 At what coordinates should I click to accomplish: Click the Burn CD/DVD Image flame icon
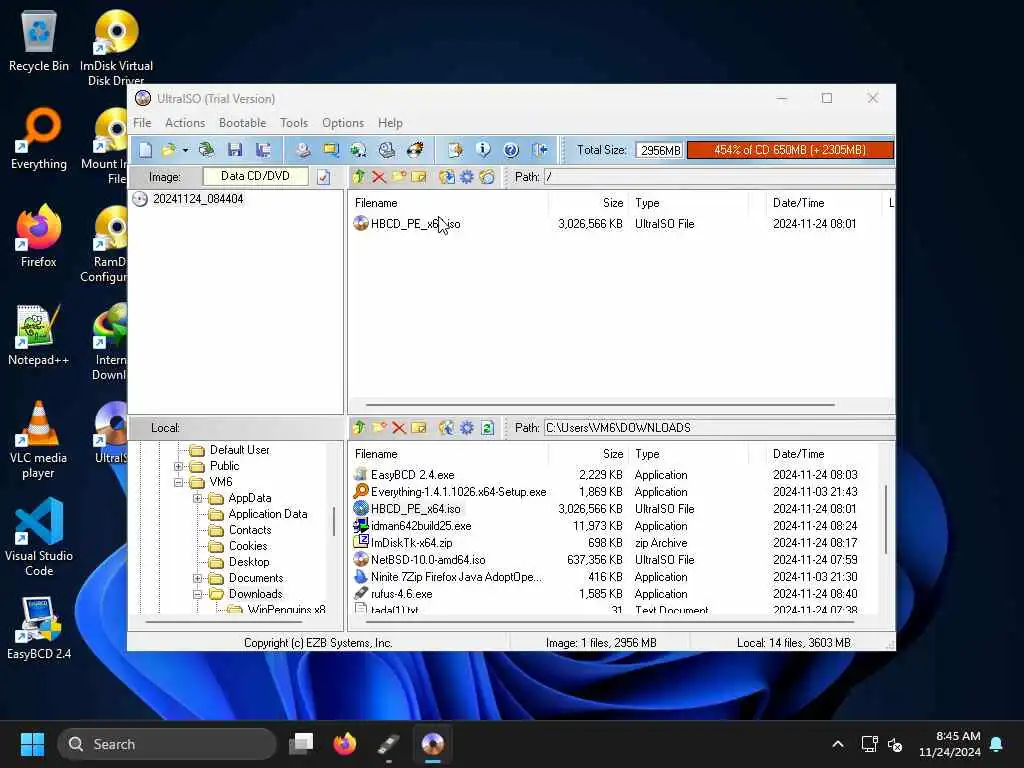[415, 150]
